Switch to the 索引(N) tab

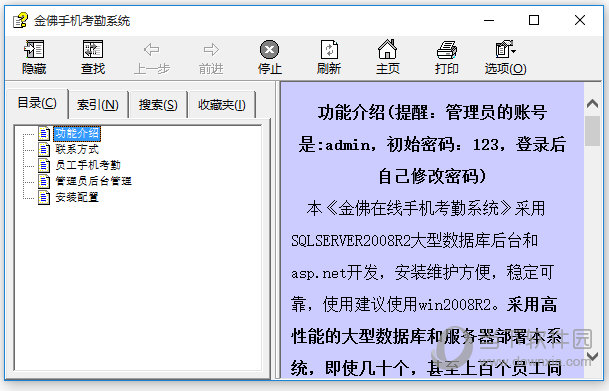[x=98, y=105]
